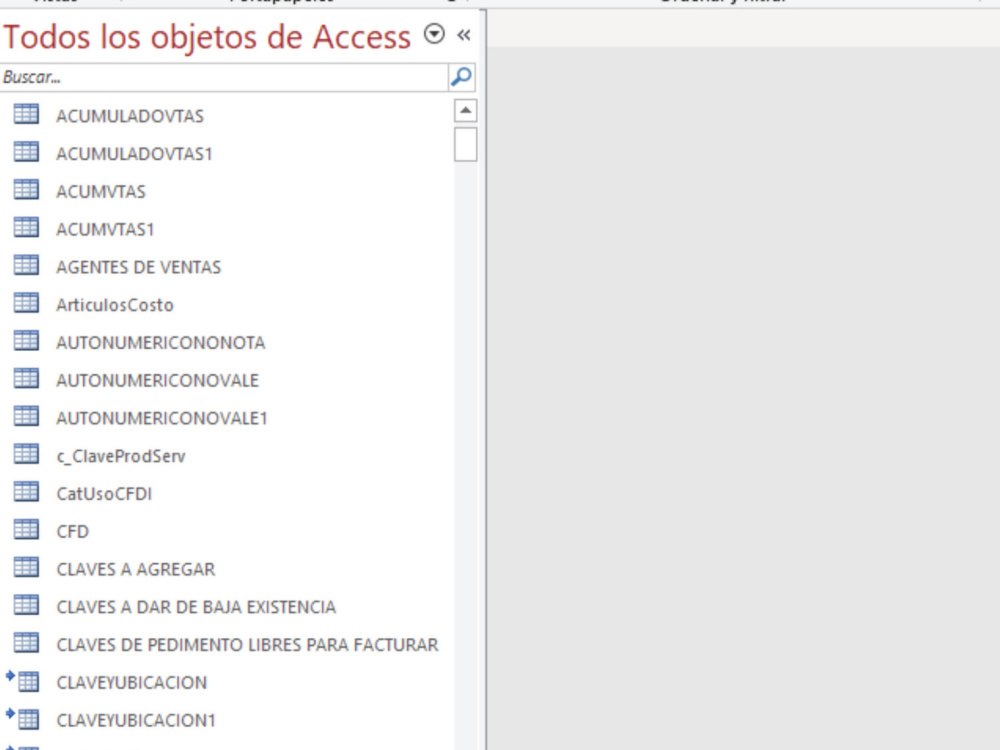Select the linked table icon next to CLAVEYUBICACION1
Image resolution: width=1000 pixels, height=750 pixels.
(x=22, y=718)
